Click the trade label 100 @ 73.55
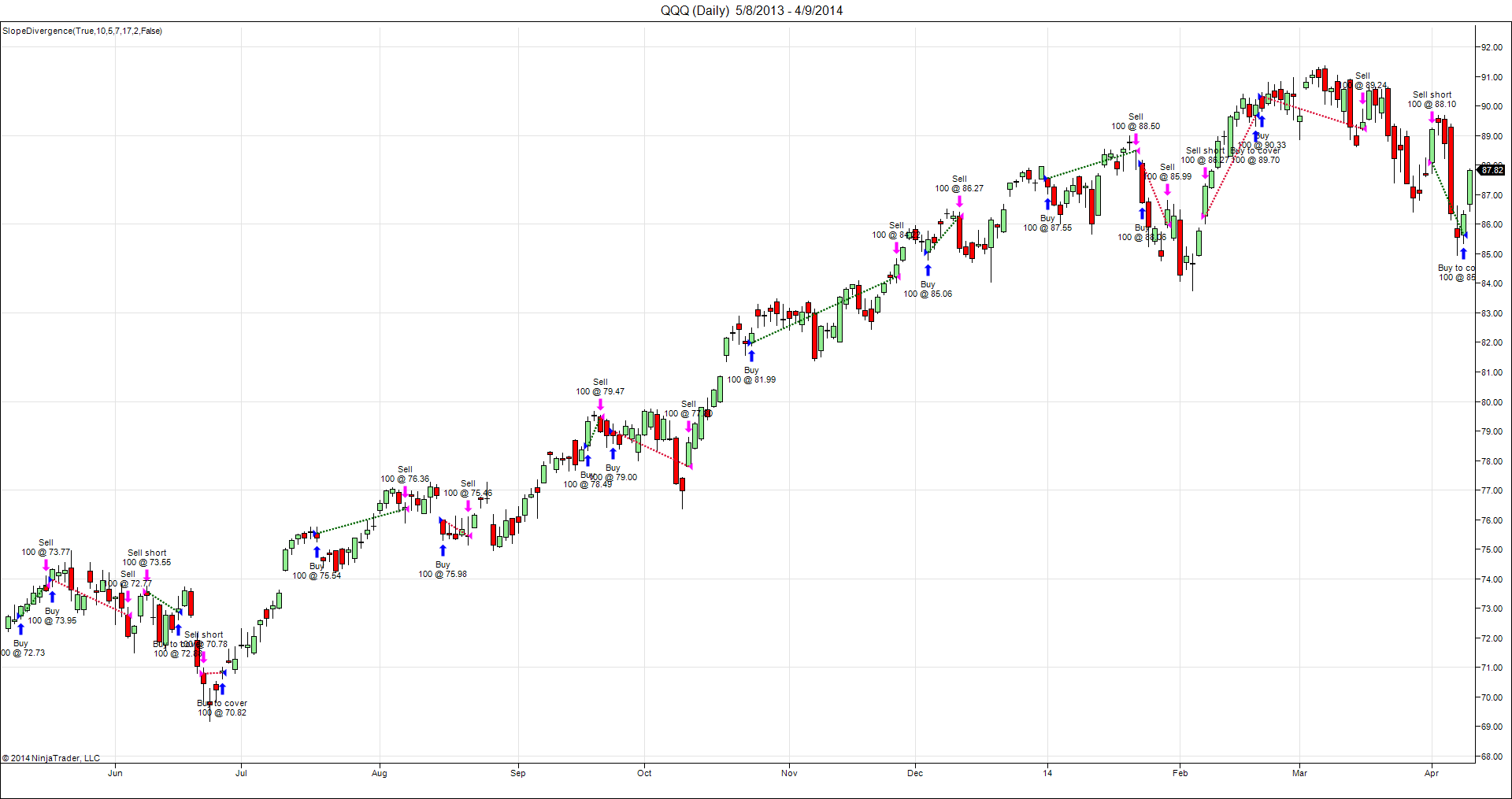The width and height of the screenshot is (1512, 799). pos(146,563)
